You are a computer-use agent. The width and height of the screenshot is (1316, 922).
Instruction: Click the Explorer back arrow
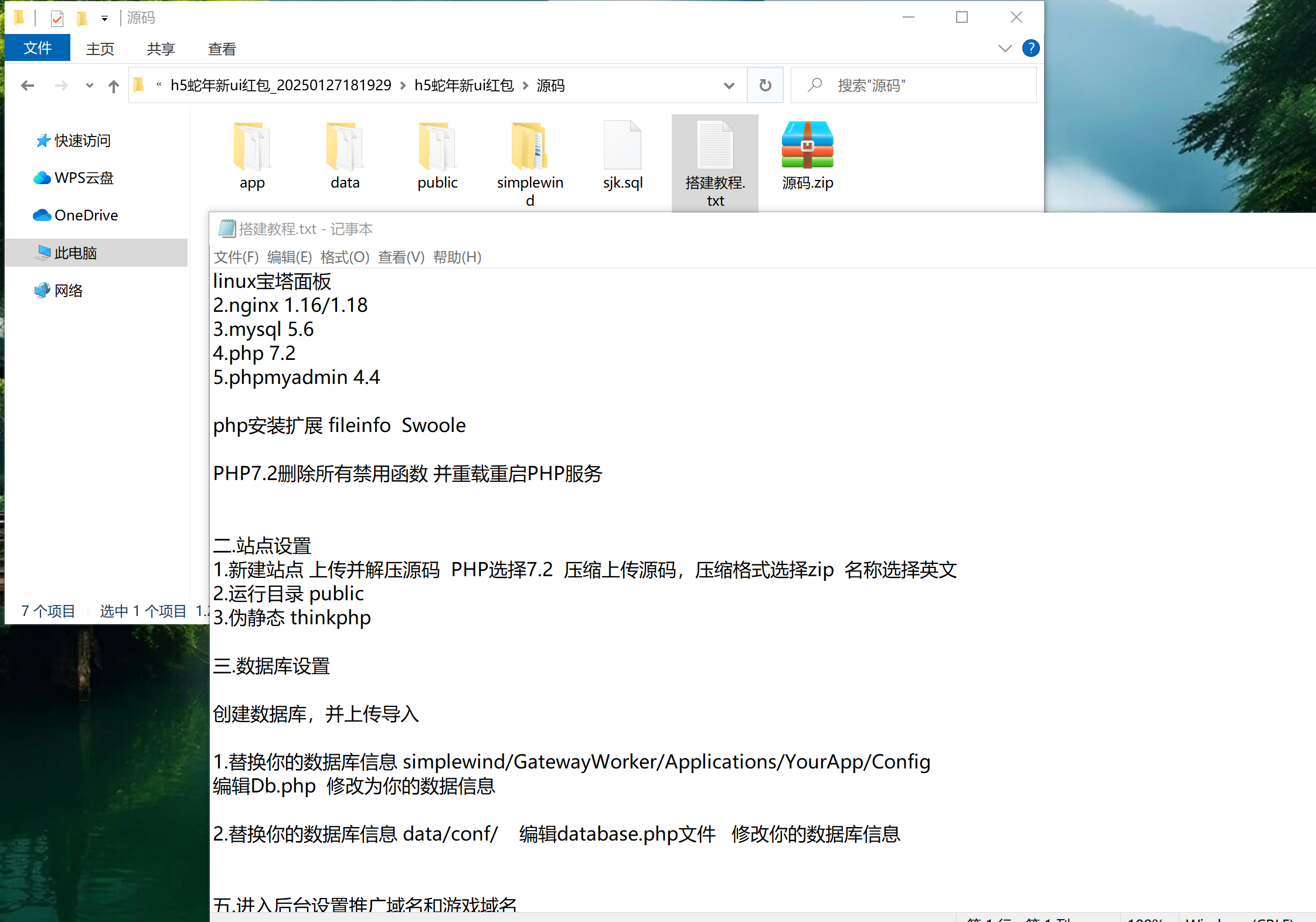(x=27, y=86)
